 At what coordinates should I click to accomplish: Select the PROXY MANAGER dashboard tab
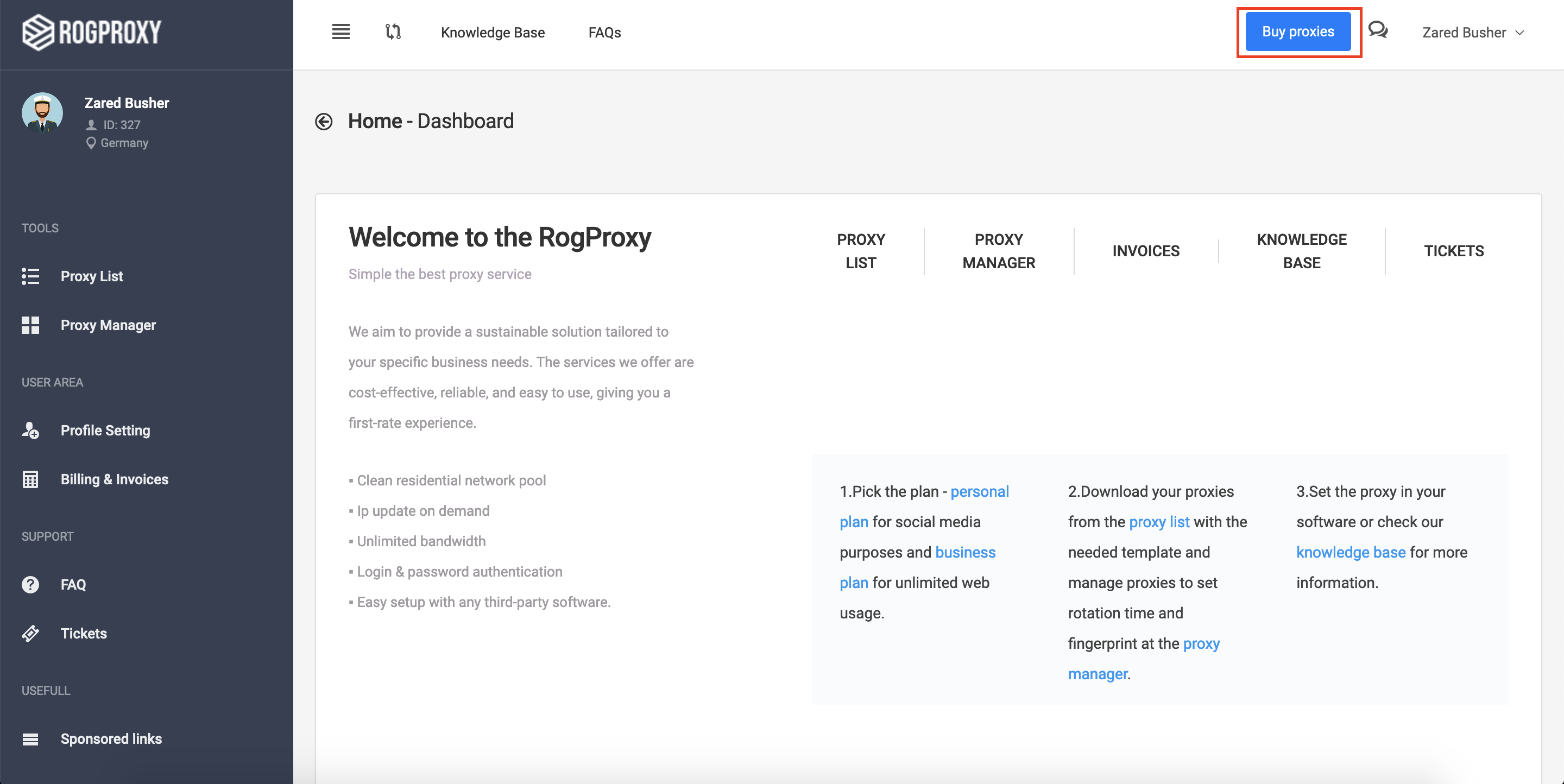pyautogui.click(x=999, y=251)
